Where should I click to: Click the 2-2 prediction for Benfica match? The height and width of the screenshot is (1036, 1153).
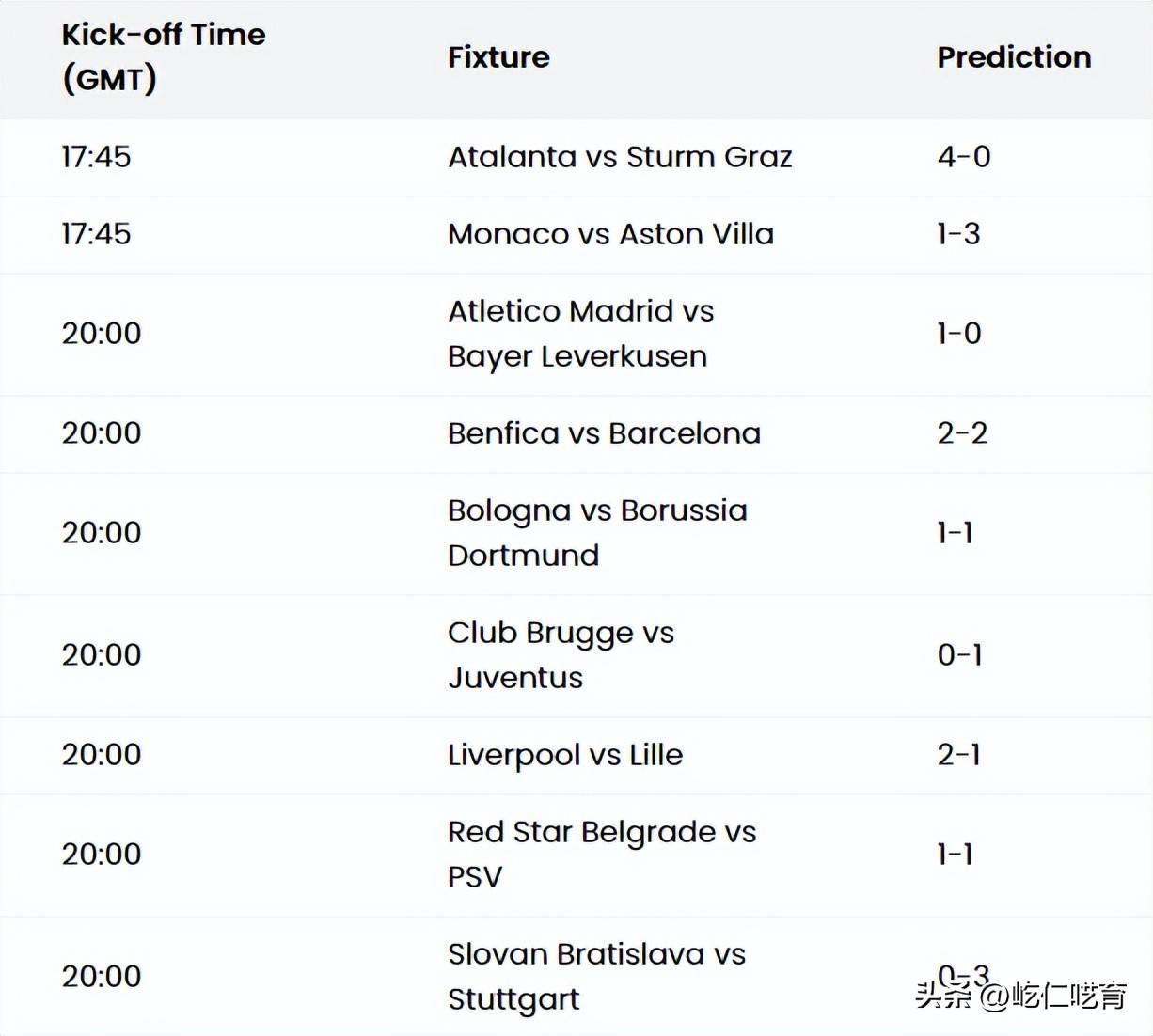[x=962, y=433]
